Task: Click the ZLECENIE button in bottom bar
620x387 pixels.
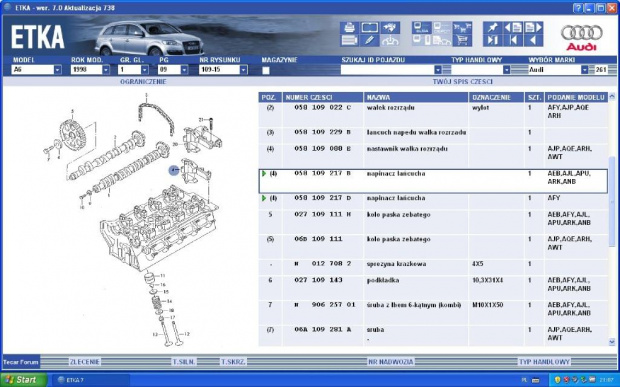Action: click(85, 362)
